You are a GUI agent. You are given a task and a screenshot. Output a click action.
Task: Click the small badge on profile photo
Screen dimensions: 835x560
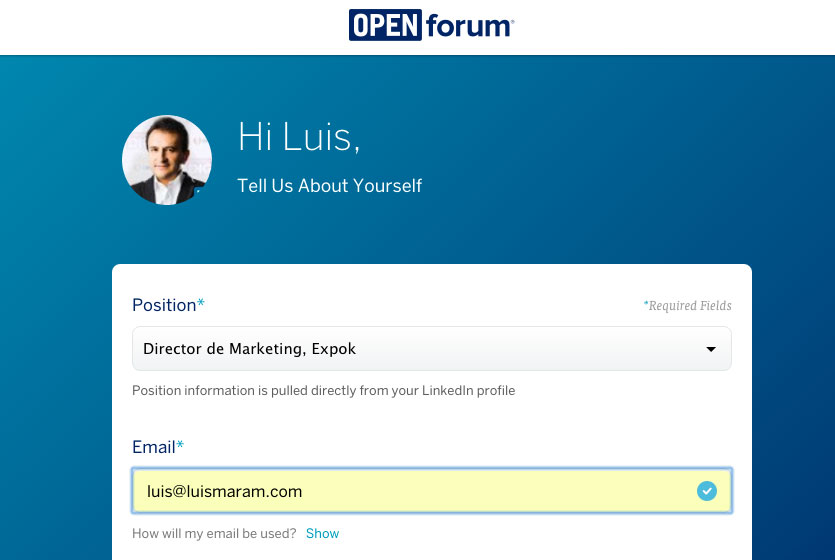pyautogui.click(x=199, y=189)
